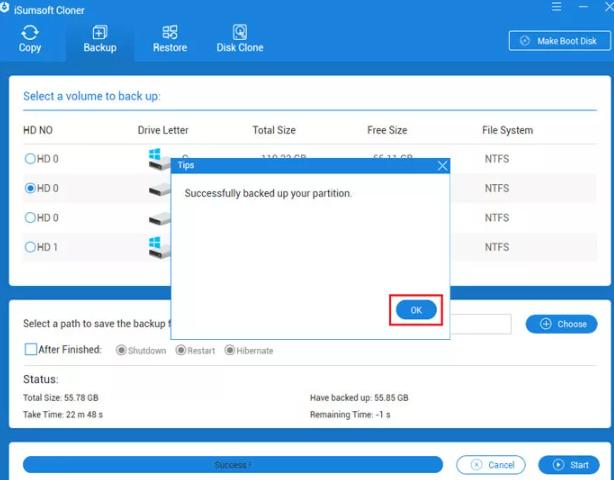Viewport: 614px width, 480px height.
Task: Choose the Restart radio option
Action: click(181, 350)
